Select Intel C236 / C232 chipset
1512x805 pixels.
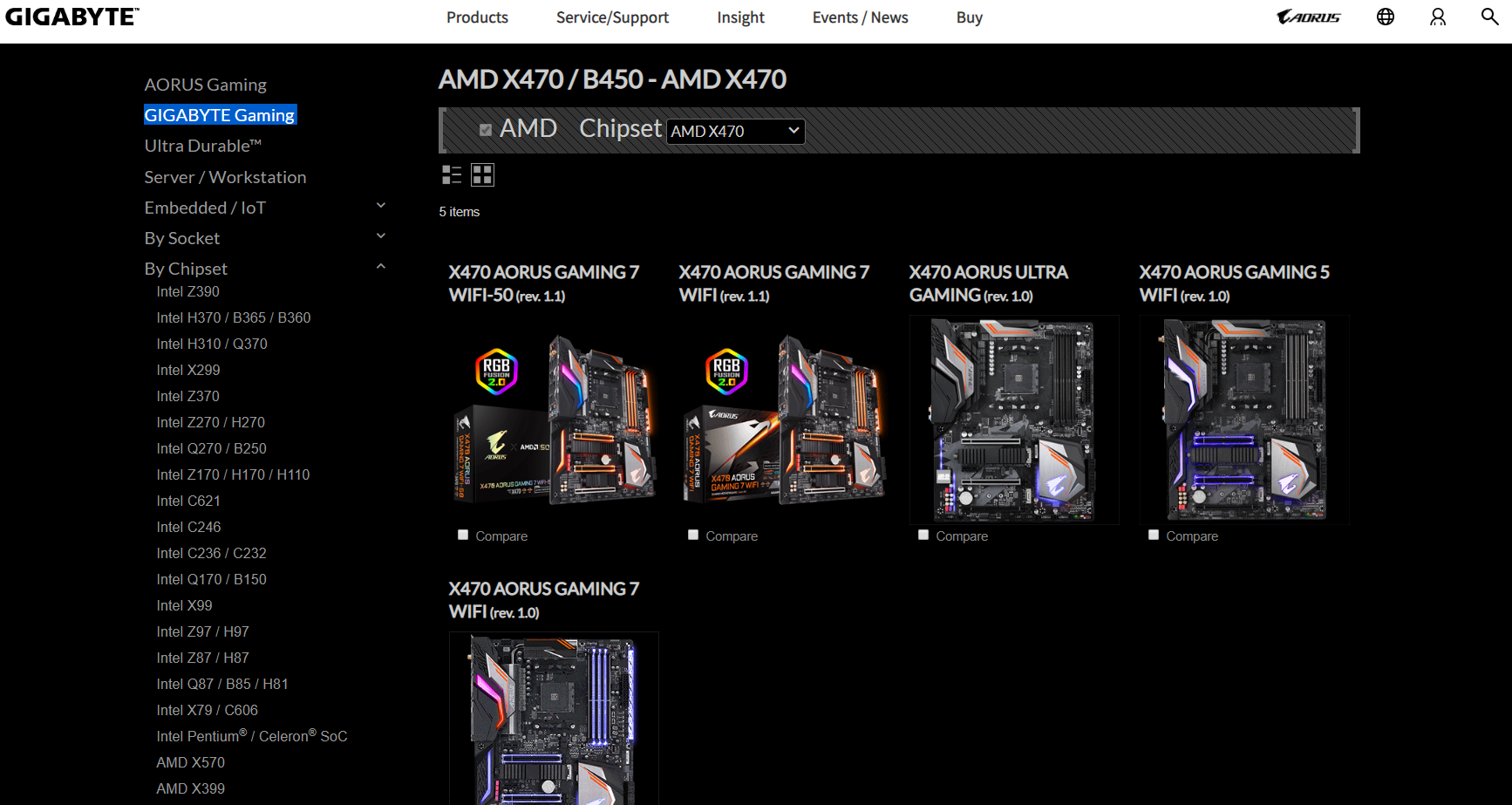(212, 553)
